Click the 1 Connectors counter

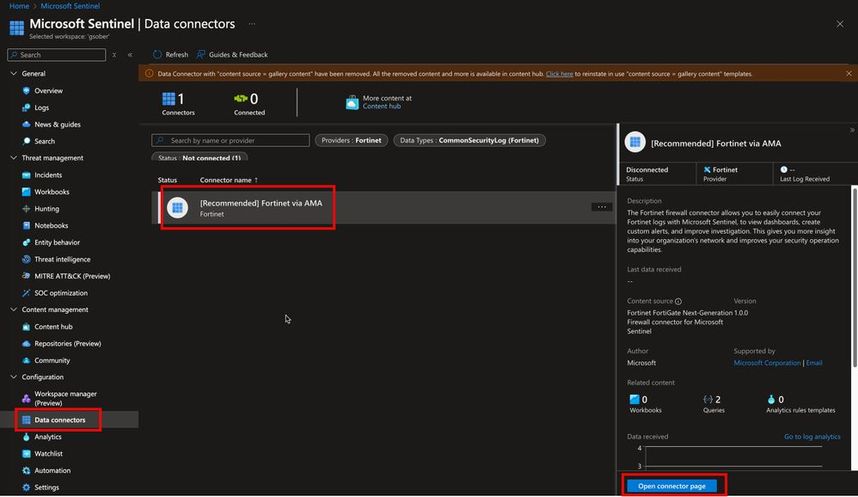click(x=177, y=103)
